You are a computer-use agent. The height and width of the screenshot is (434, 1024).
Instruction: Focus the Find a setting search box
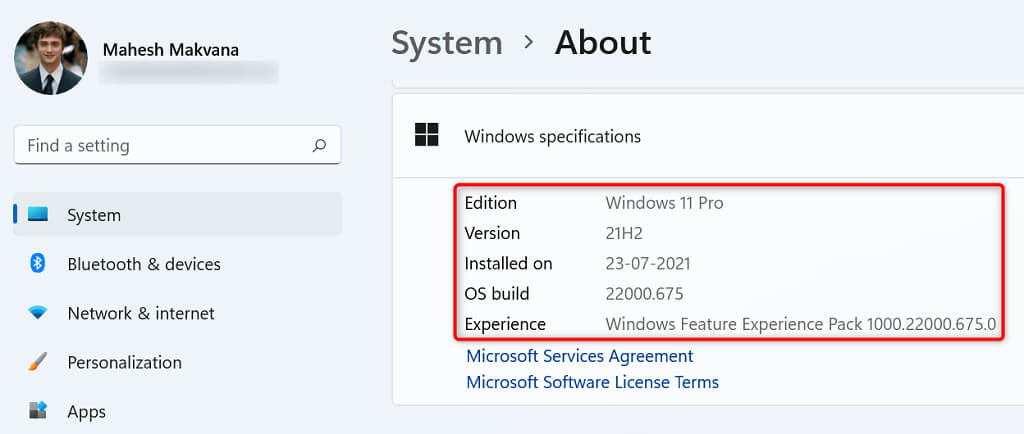coord(160,145)
